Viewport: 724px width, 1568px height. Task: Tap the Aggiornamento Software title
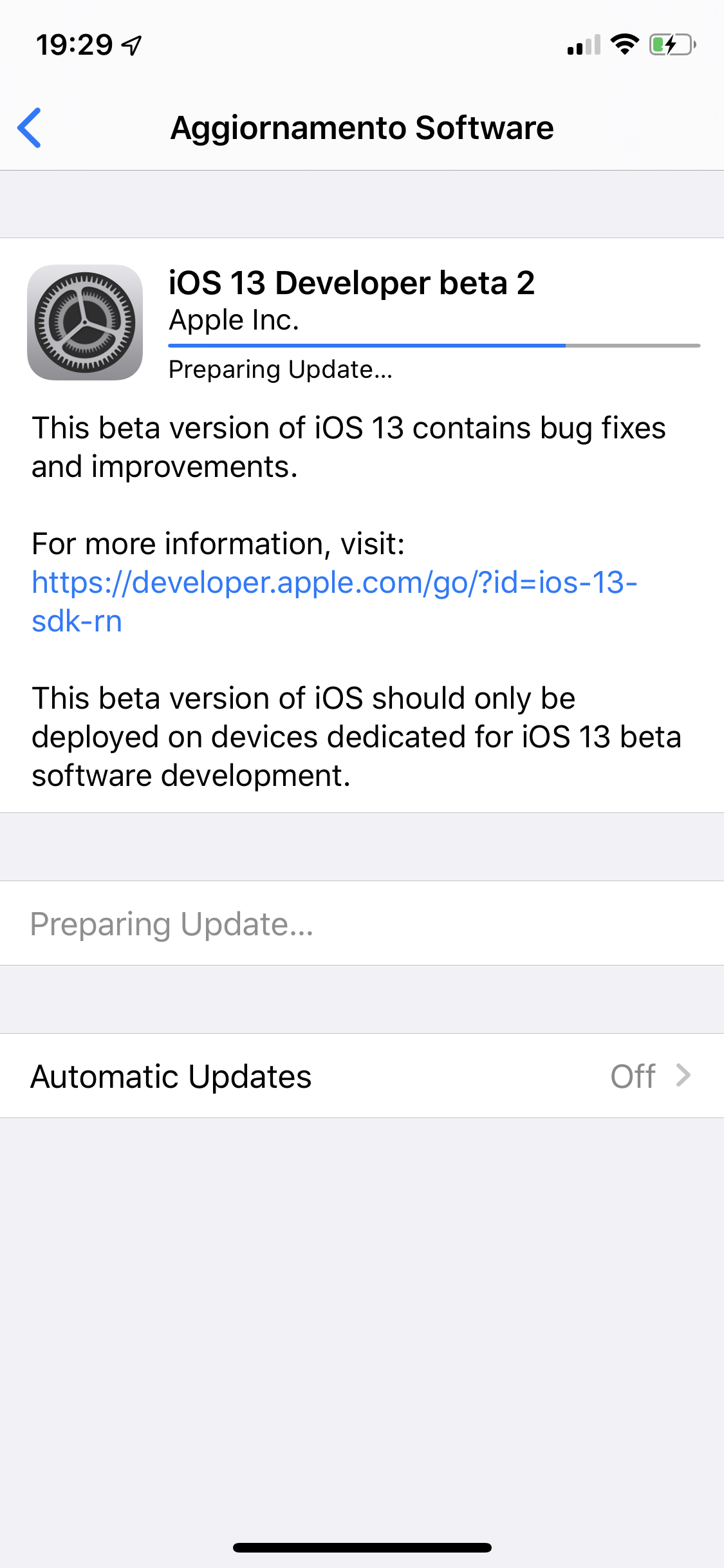click(x=362, y=128)
